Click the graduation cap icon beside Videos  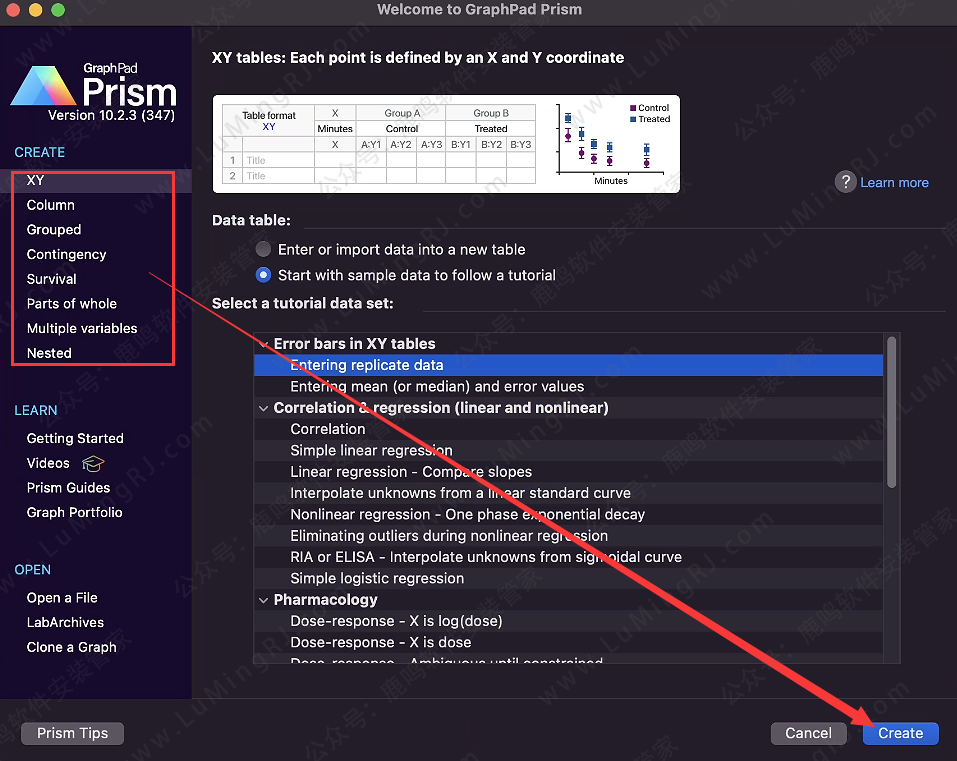click(x=93, y=464)
